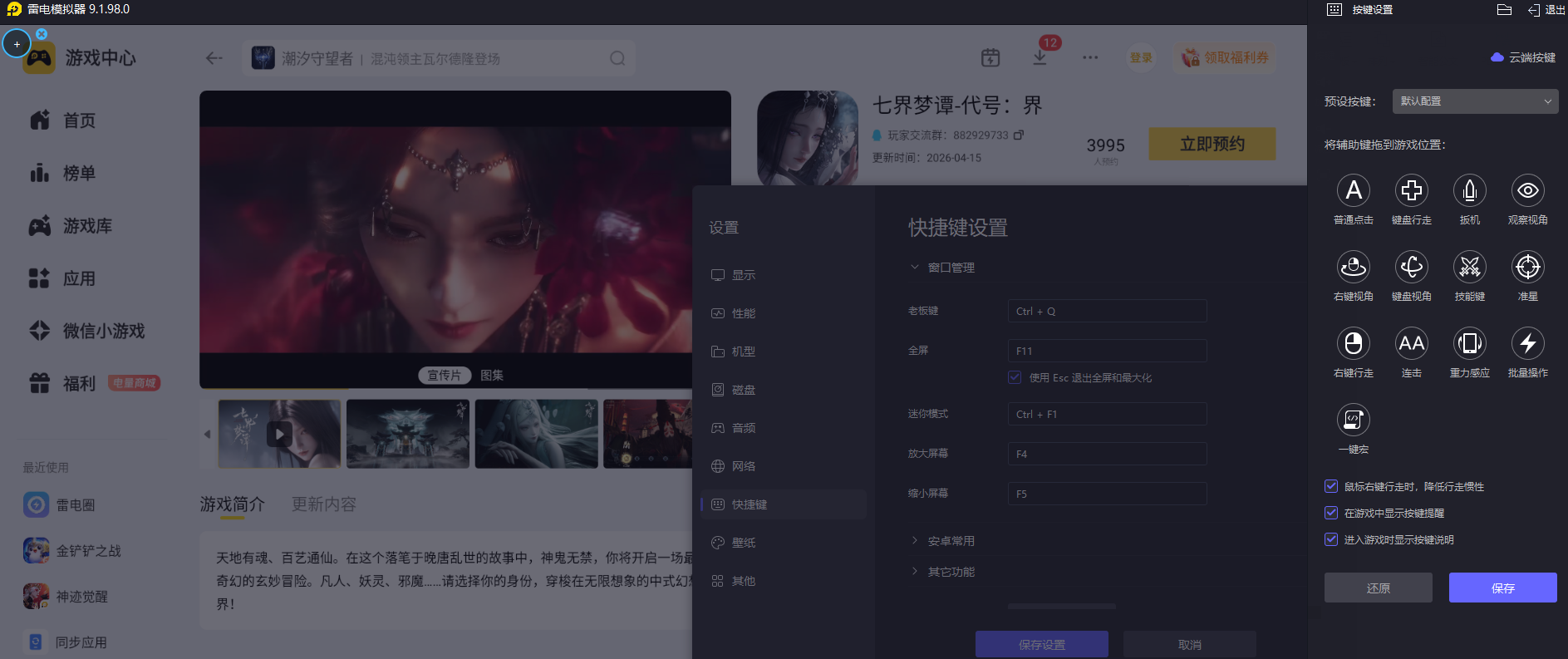This screenshot has width=1568, height=659.
Task: Open the three-dot more menu
Action: pyautogui.click(x=1090, y=57)
